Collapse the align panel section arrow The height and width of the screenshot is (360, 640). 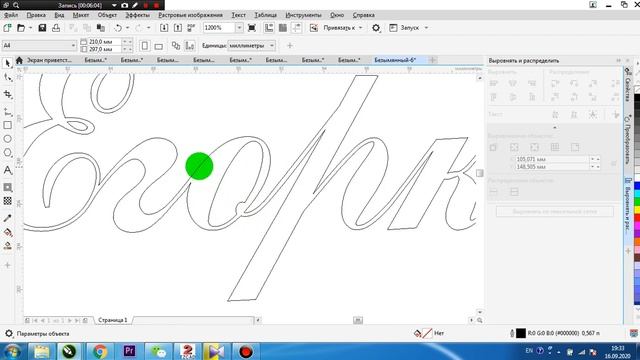click(554, 127)
